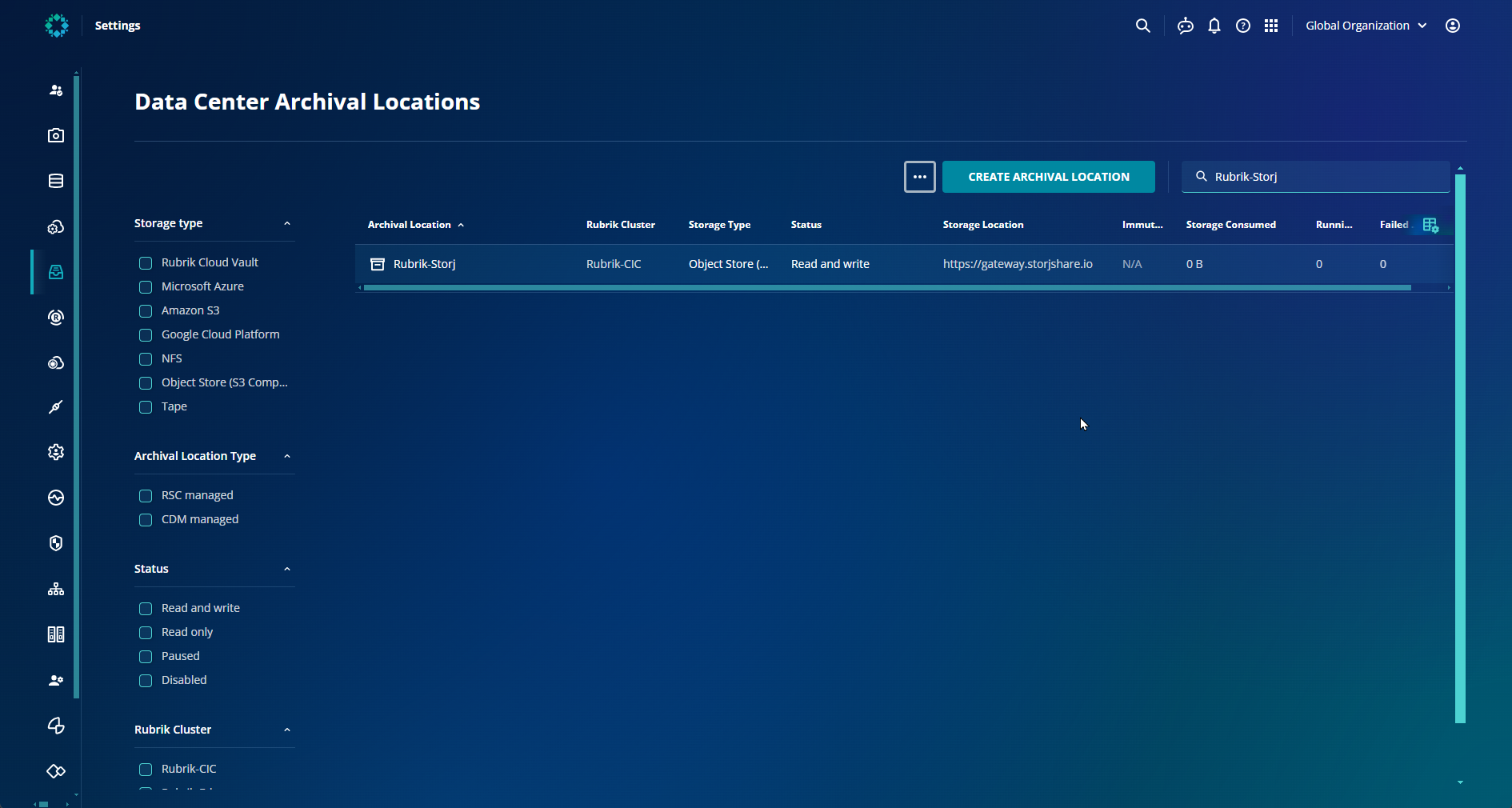Open the cloud R replication sidebar icon
Image resolution: width=1512 pixels, height=808 pixels.
pos(56,318)
